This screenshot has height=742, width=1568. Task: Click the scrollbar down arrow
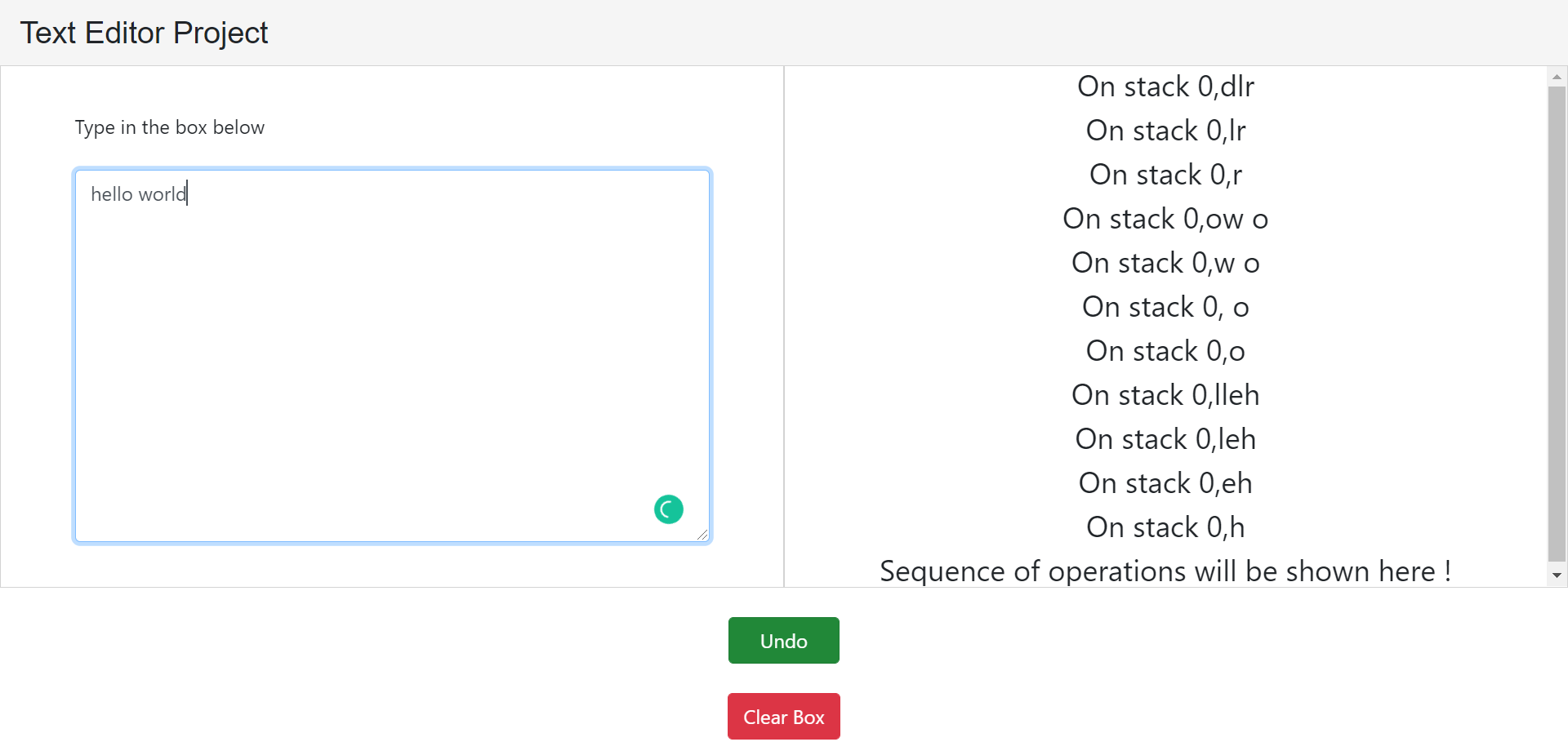tap(1557, 575)
